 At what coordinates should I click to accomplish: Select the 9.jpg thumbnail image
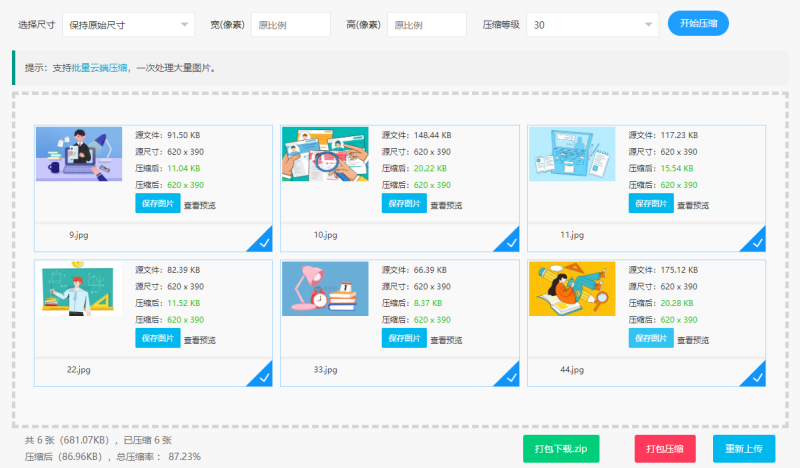[79, 154]
